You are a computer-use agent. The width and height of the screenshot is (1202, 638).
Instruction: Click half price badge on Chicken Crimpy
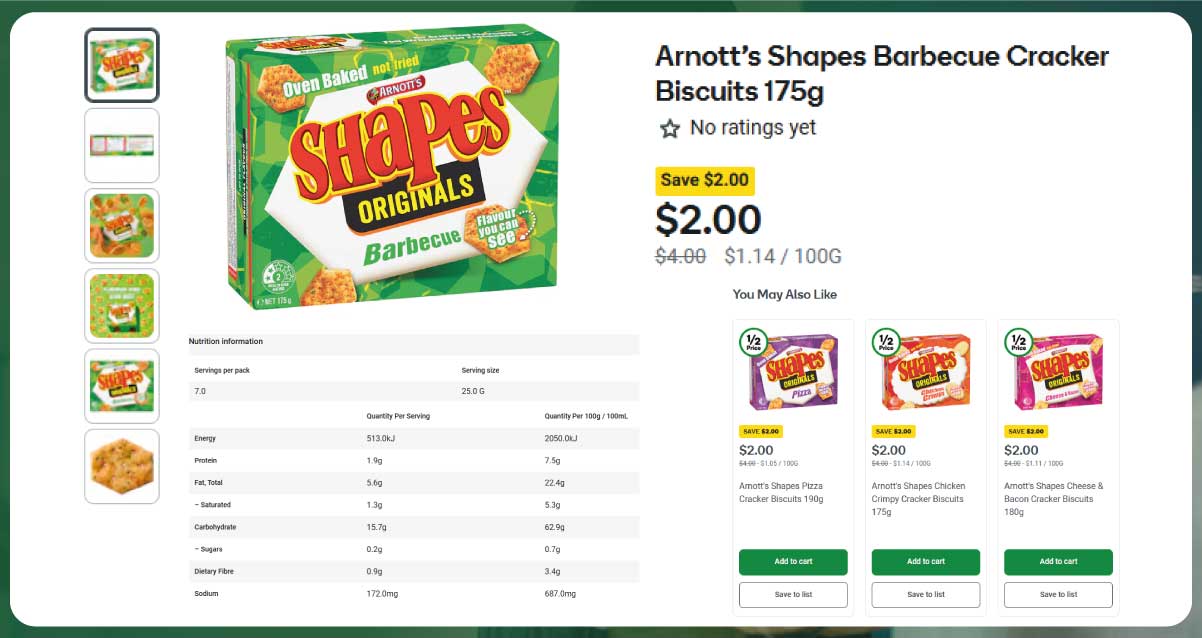coord(885,343)
